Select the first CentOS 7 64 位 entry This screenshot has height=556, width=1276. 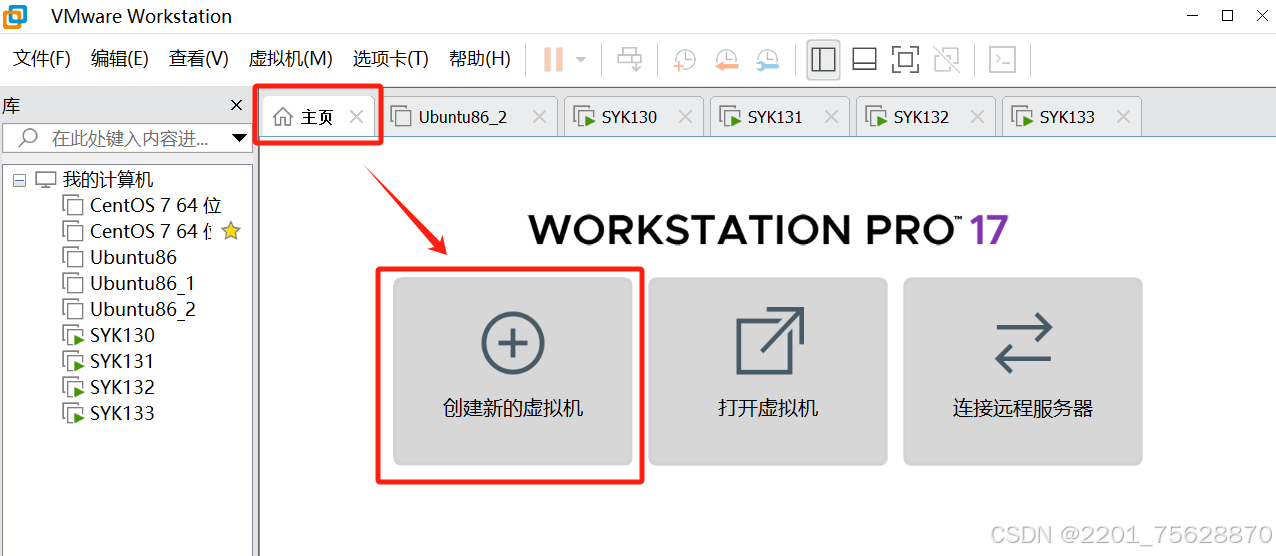click(x=155, y=205)
